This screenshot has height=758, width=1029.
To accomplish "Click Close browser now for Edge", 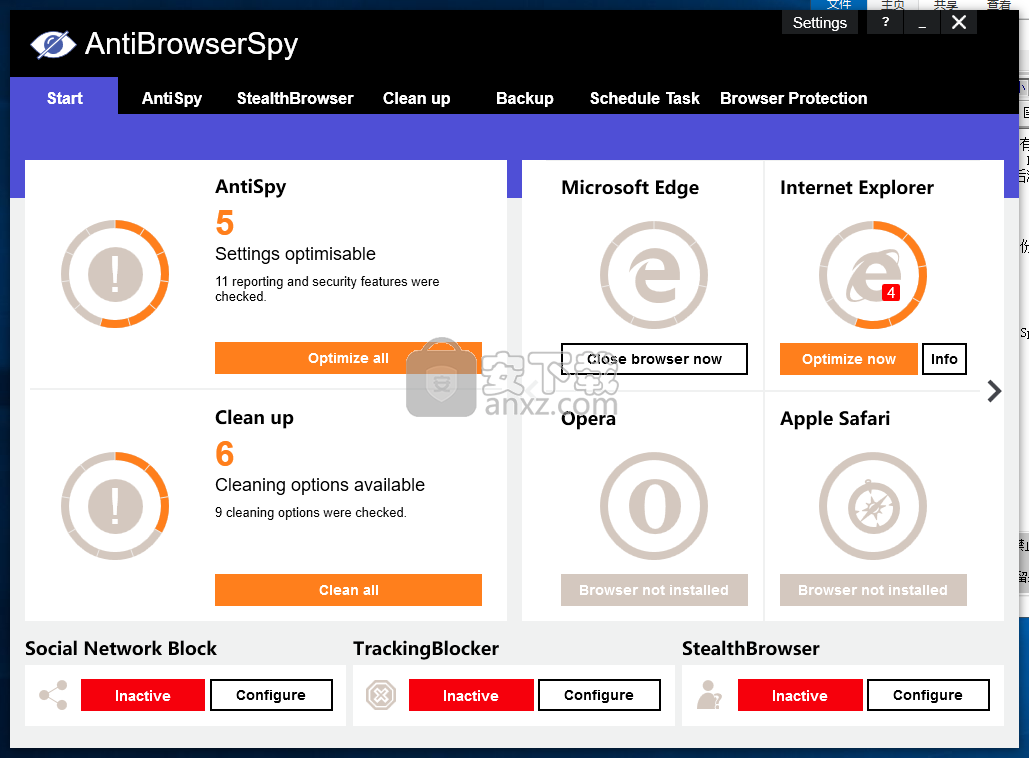I will point(654,359).
